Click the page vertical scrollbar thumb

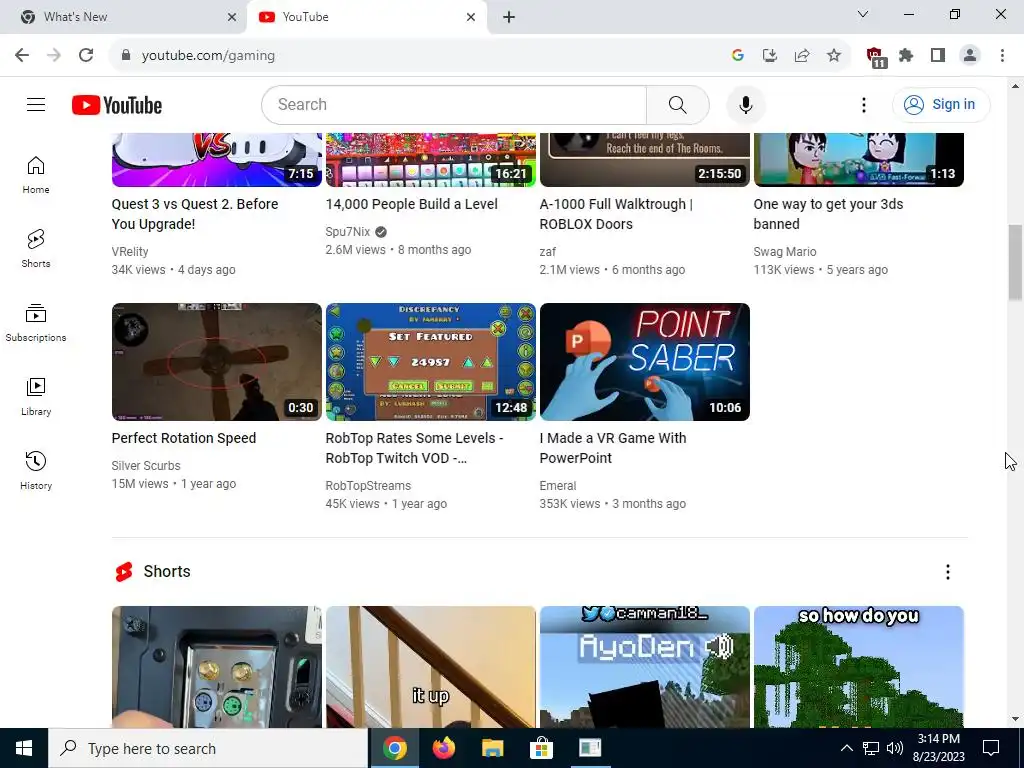coord(1015,262)
